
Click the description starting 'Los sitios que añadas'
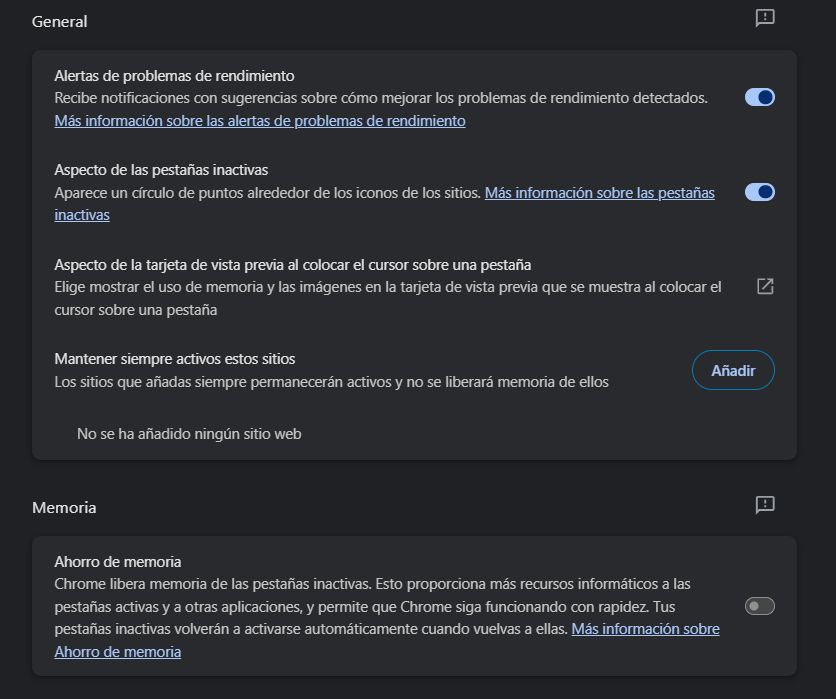(331, 382)
